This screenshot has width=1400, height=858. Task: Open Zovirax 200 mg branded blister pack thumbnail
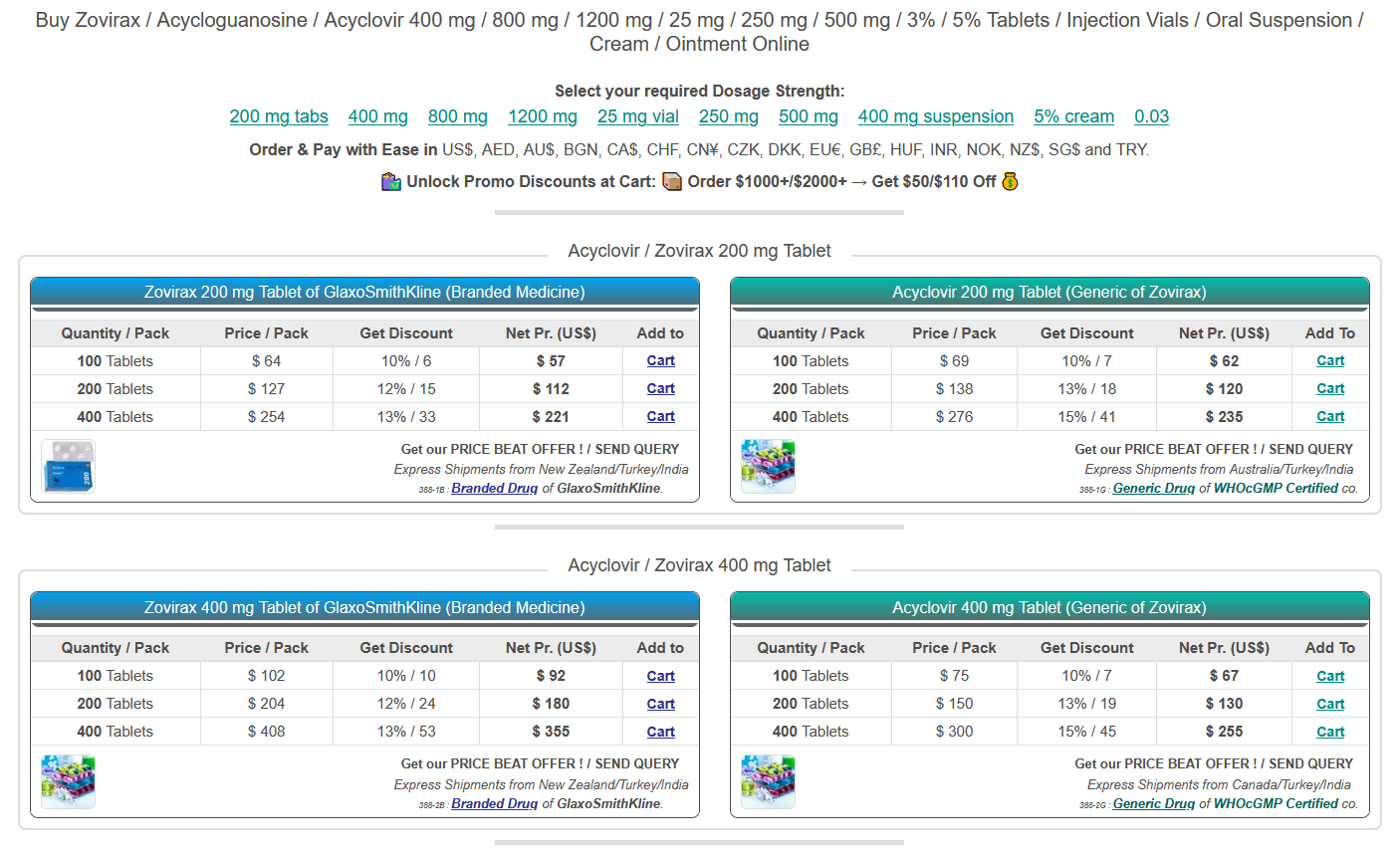pyautogui.click(x=68, y=467)
